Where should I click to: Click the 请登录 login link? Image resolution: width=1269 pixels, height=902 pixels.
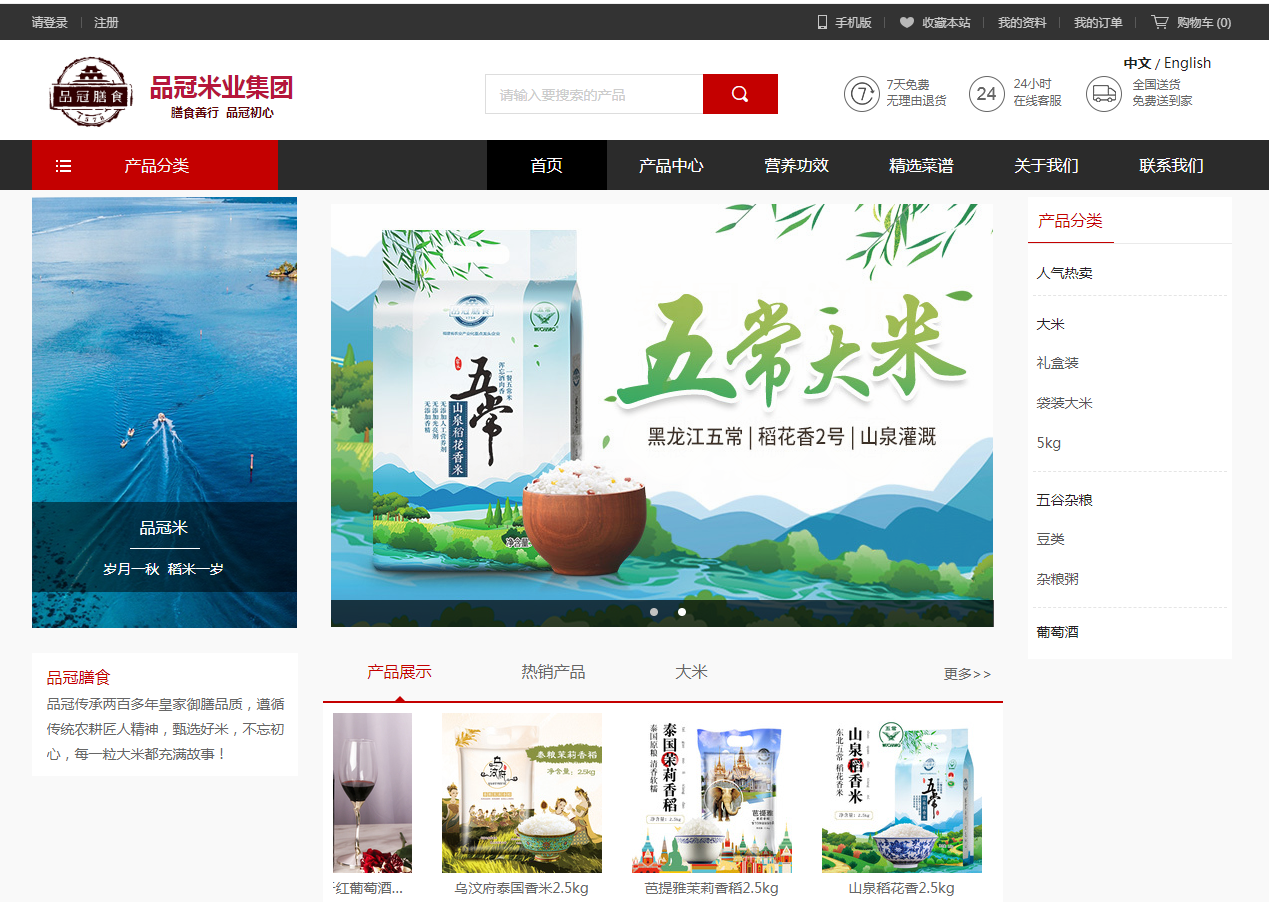point(50,22)
